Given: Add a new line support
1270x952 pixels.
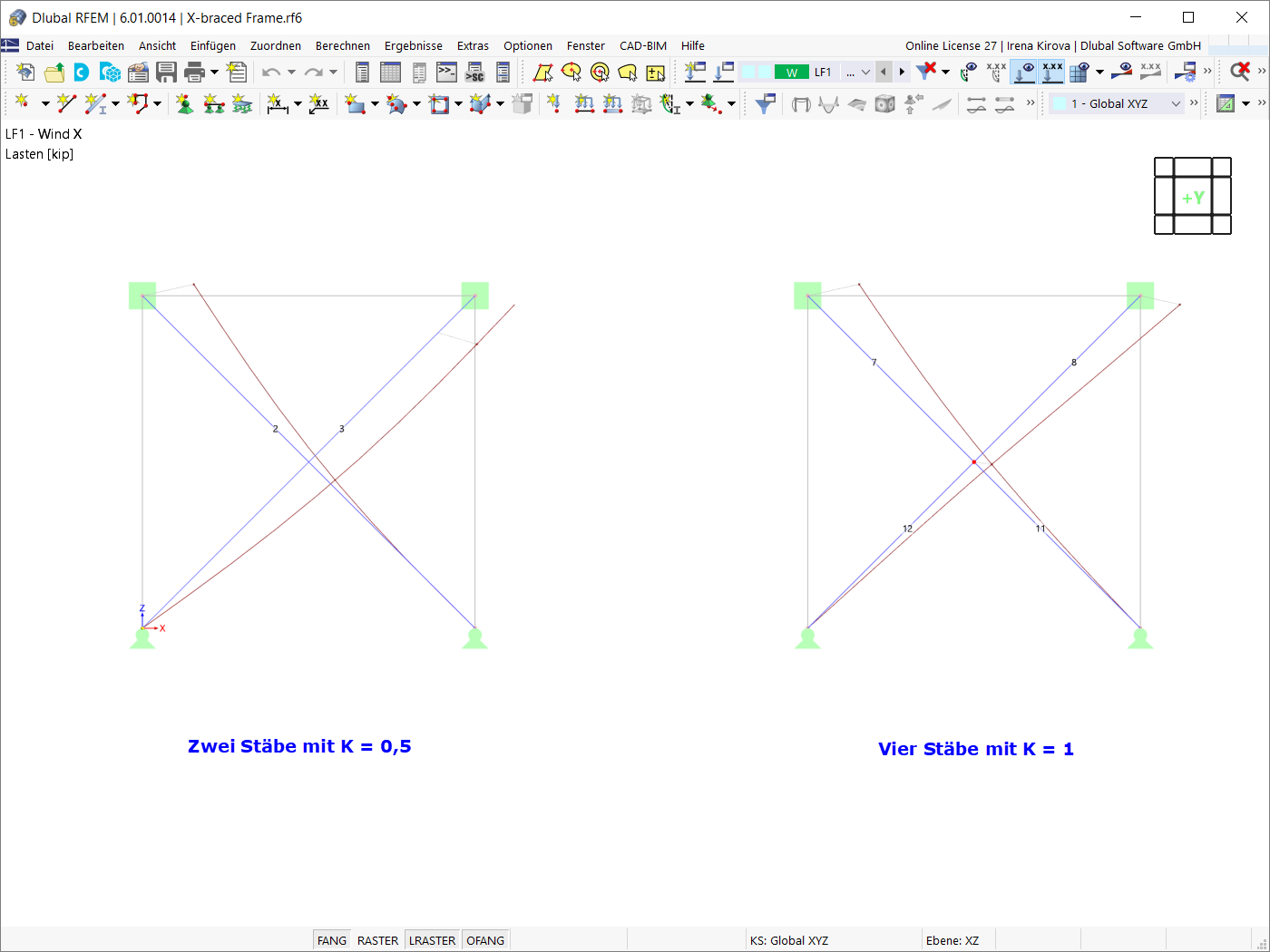Looking at the screenshot, I should coord(213,103).
